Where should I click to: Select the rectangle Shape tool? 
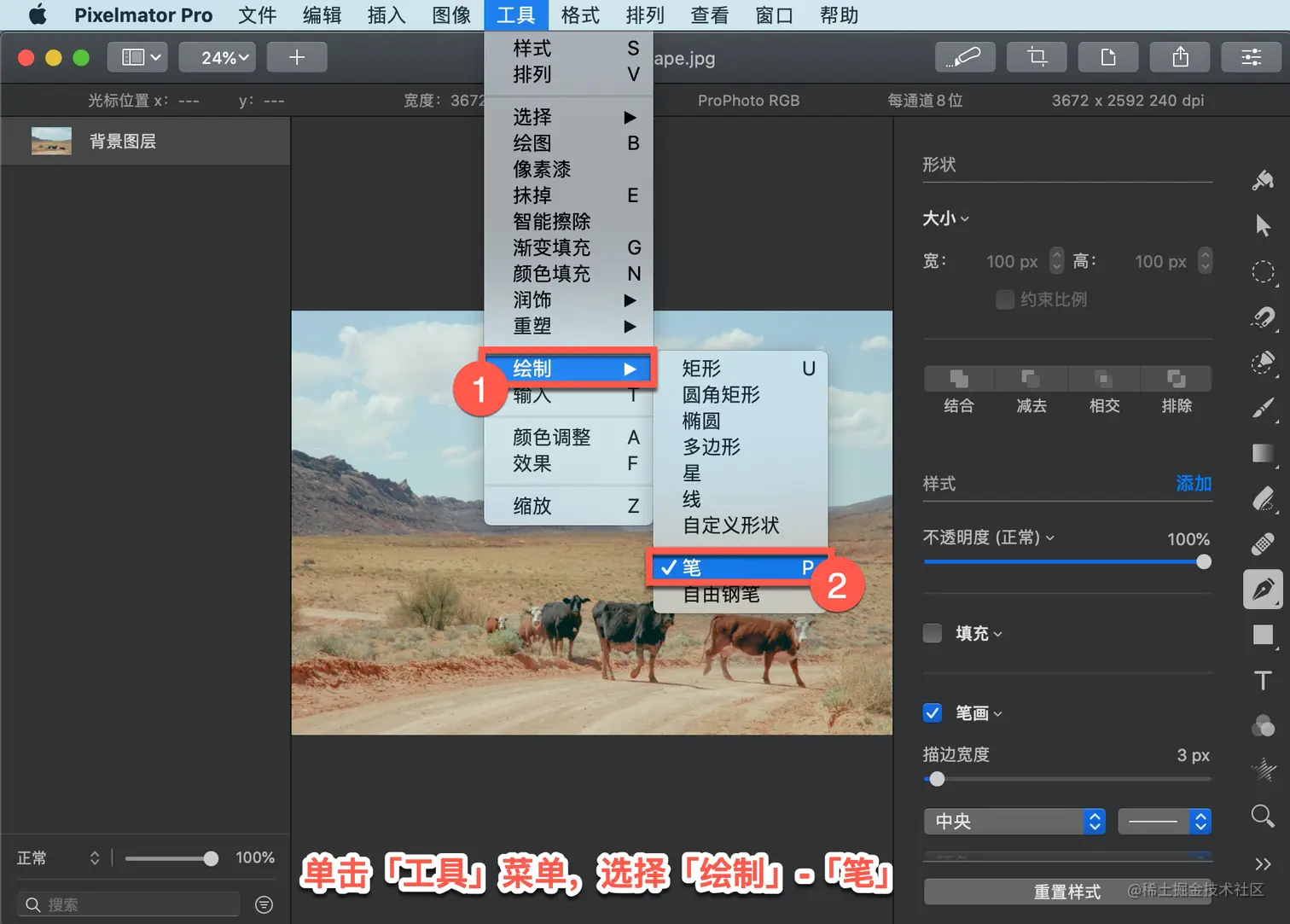tap(1263, 634)
